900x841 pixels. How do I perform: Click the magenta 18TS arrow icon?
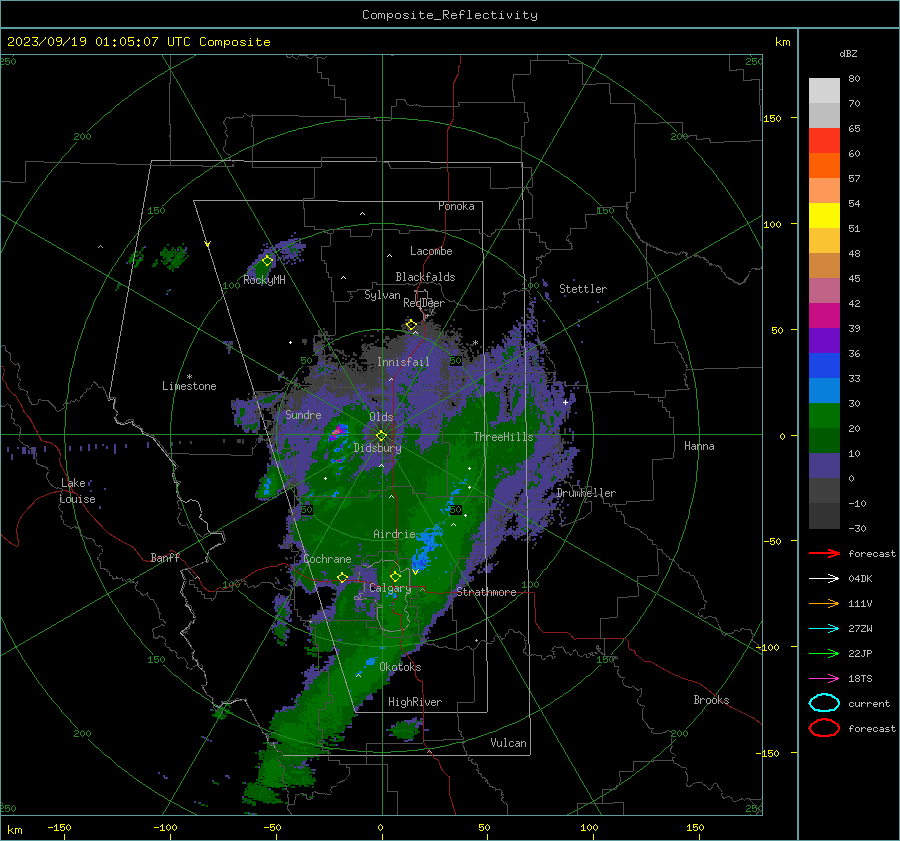824,679
